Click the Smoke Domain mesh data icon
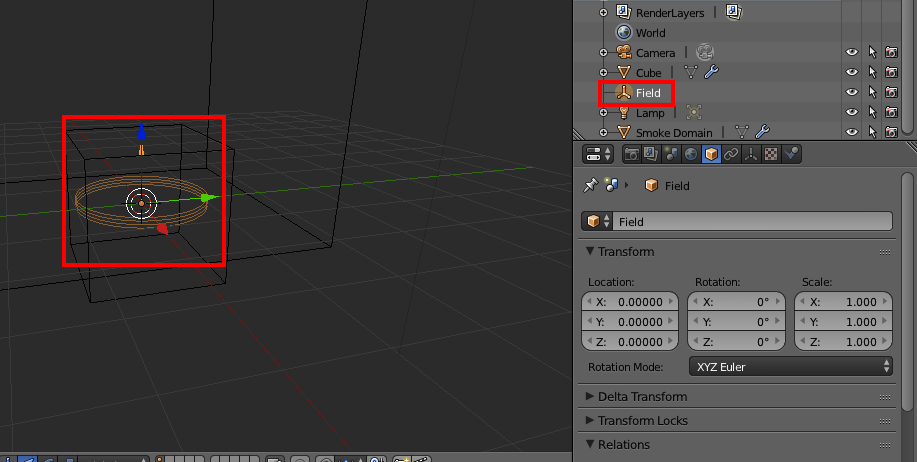The image size is (917, 462). [x=742, y=132]
